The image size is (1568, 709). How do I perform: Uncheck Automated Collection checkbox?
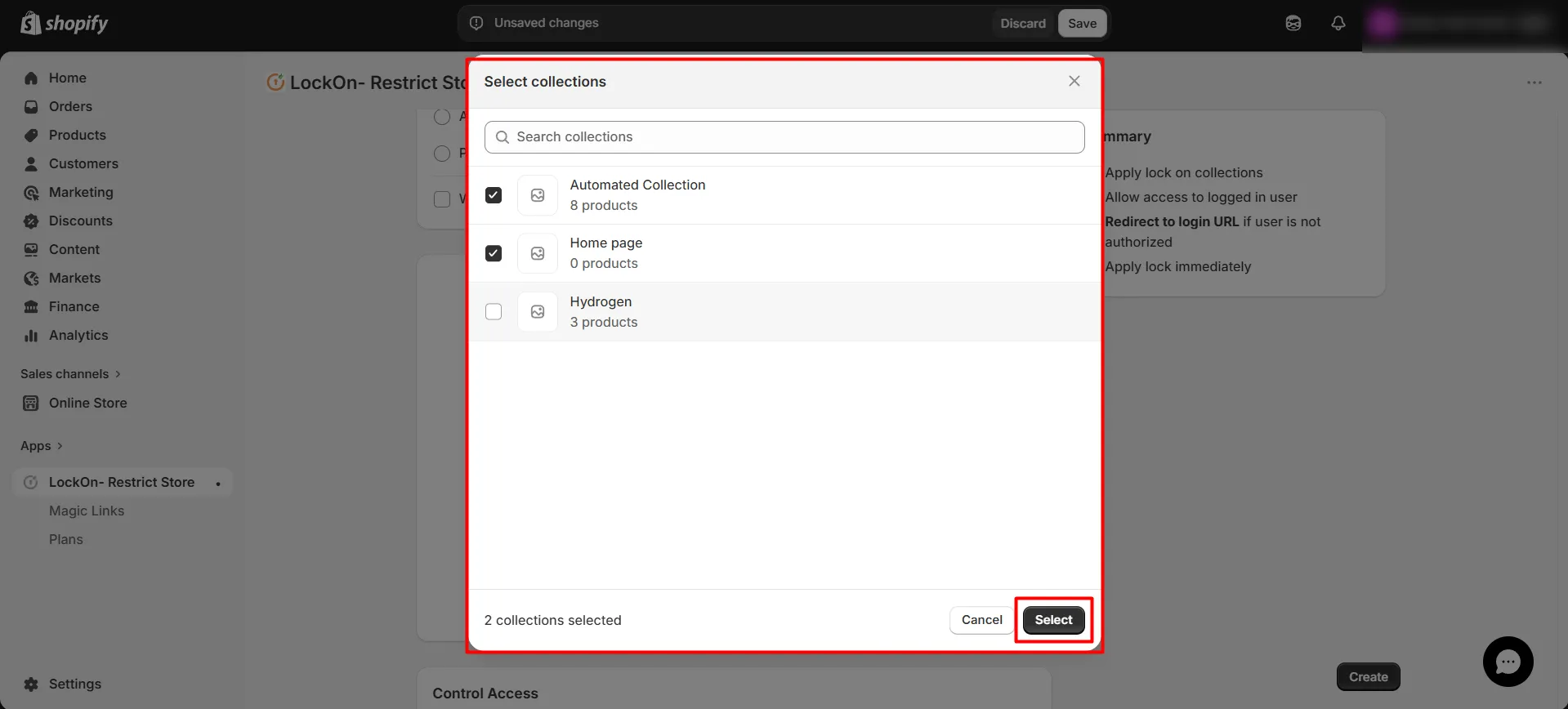coord(494,195)
